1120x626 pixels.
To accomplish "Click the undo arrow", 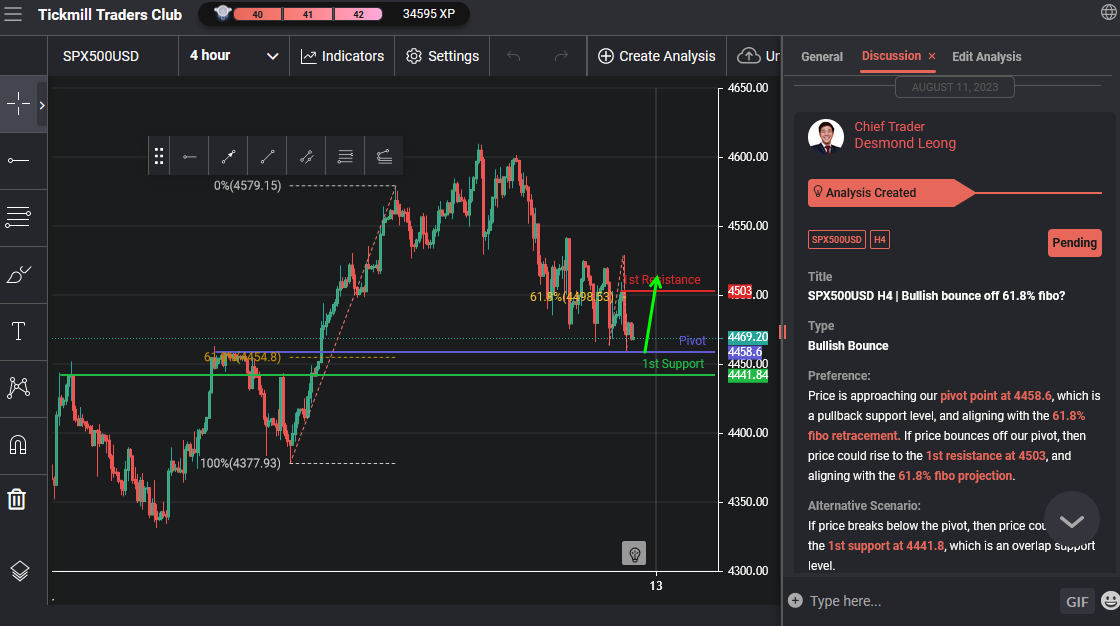I will click(x=514, y=56).
